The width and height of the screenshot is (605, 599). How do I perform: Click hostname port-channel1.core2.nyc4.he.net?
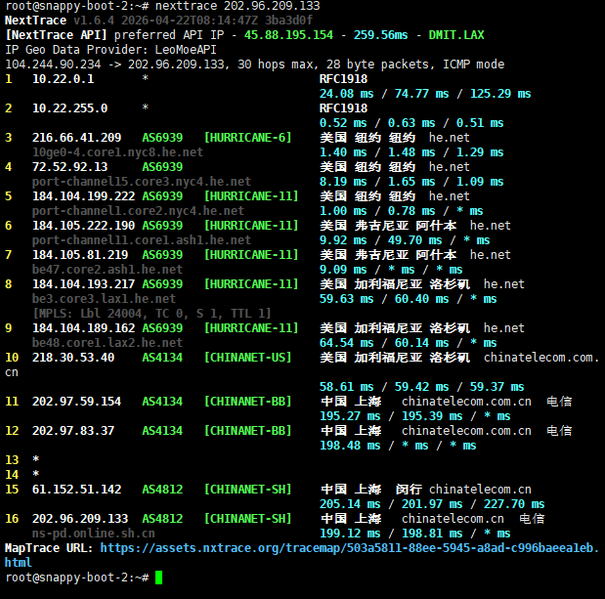[x=138, y=211]
